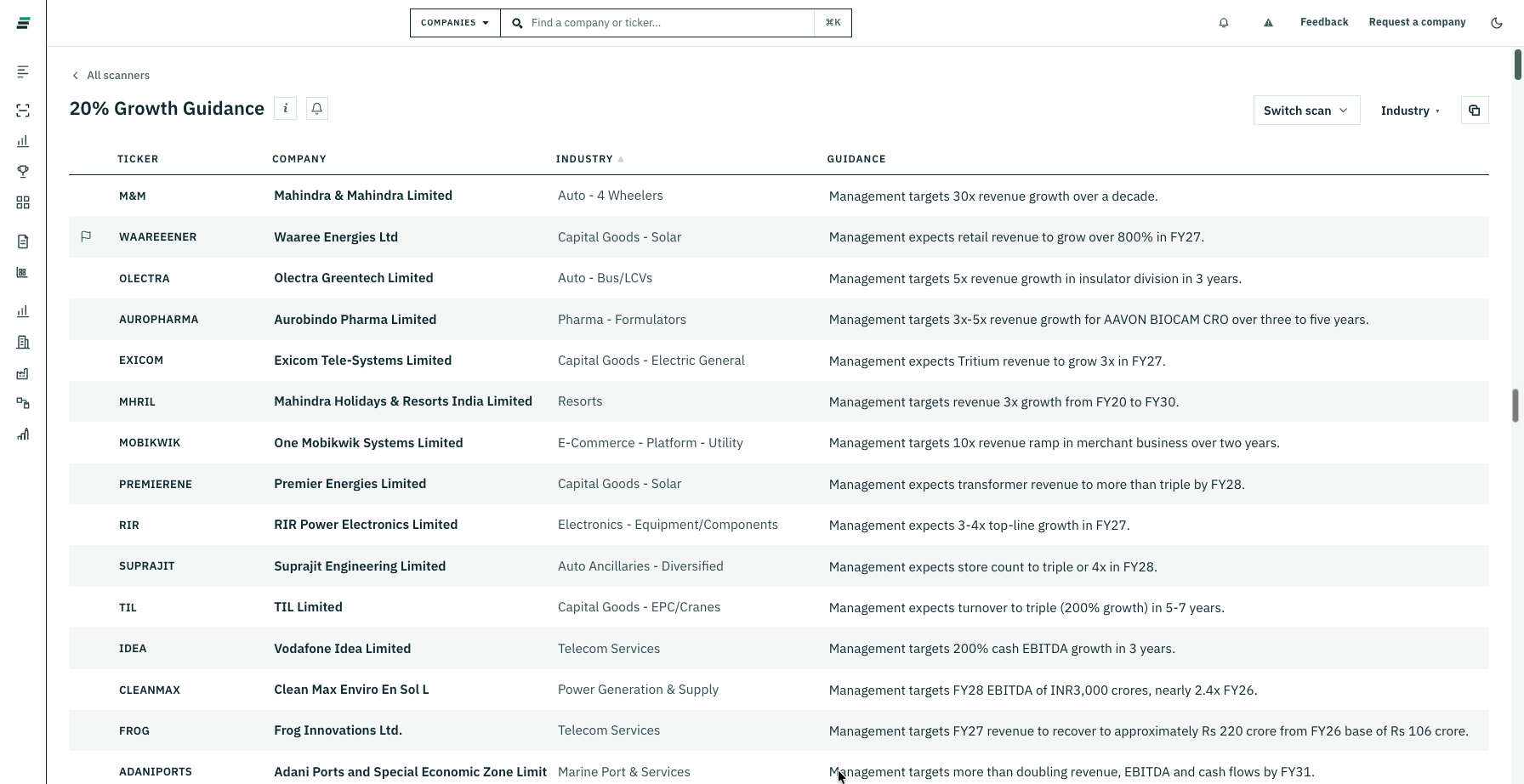The width and height of the screenshot is (1524, 784).
Task: Click the GUIDANCE column header
Action: (x=856, y=159)
